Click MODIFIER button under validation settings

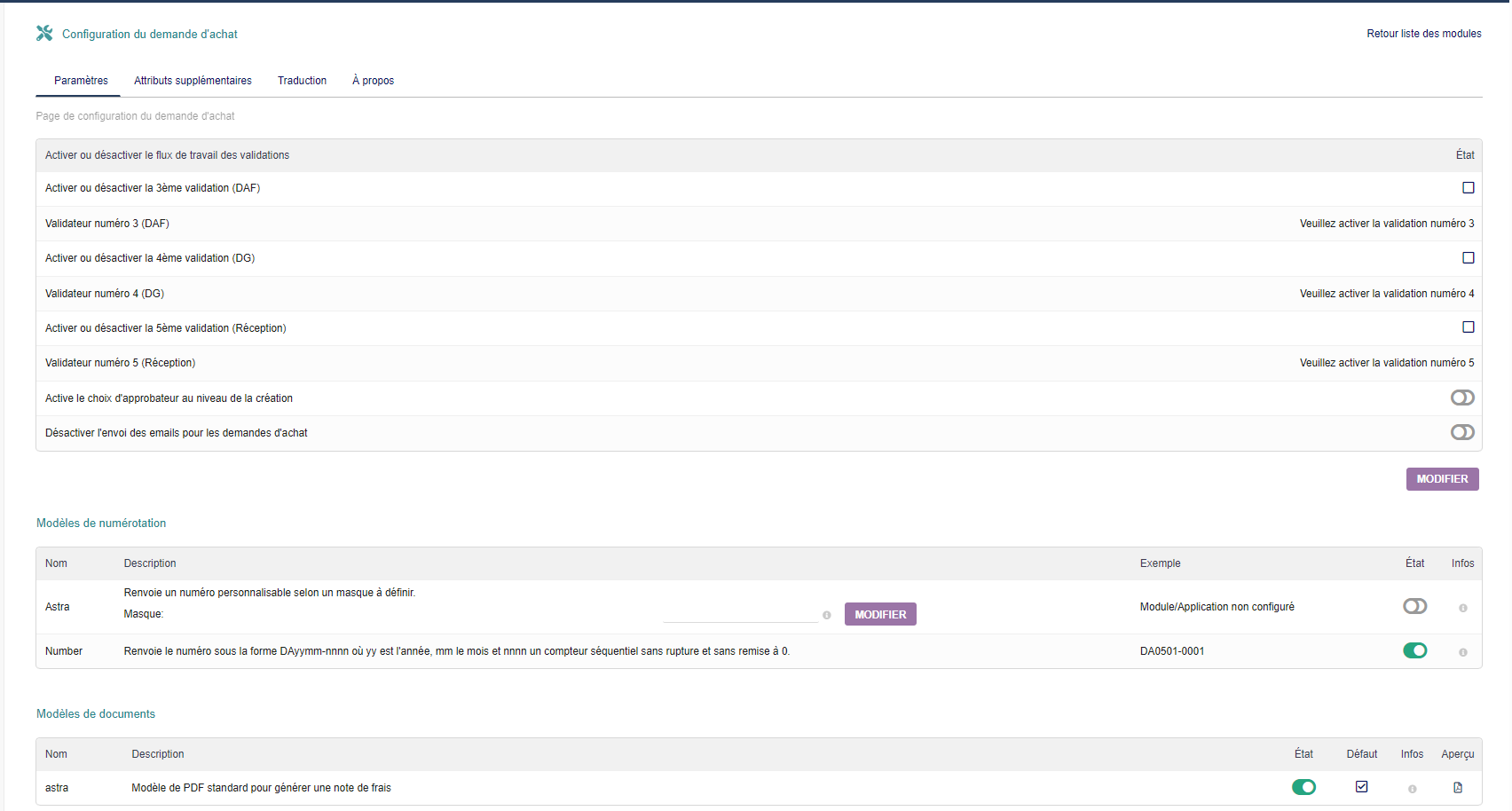click(1442, 479)
